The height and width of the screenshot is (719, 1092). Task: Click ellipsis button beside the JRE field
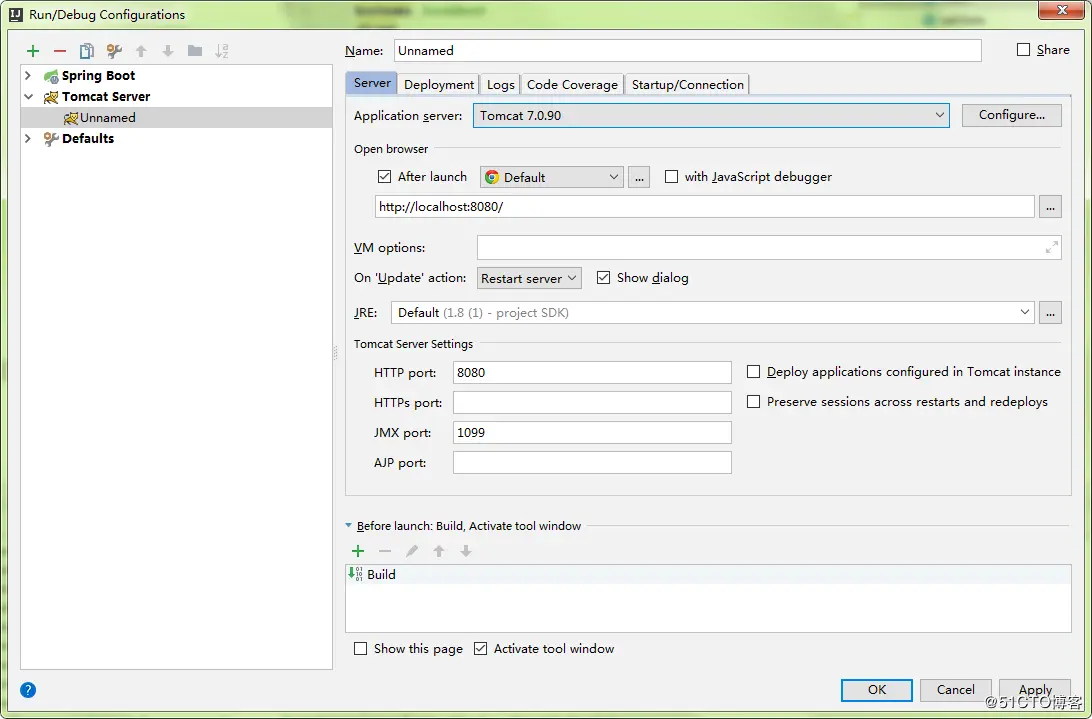coord(1050,313)
